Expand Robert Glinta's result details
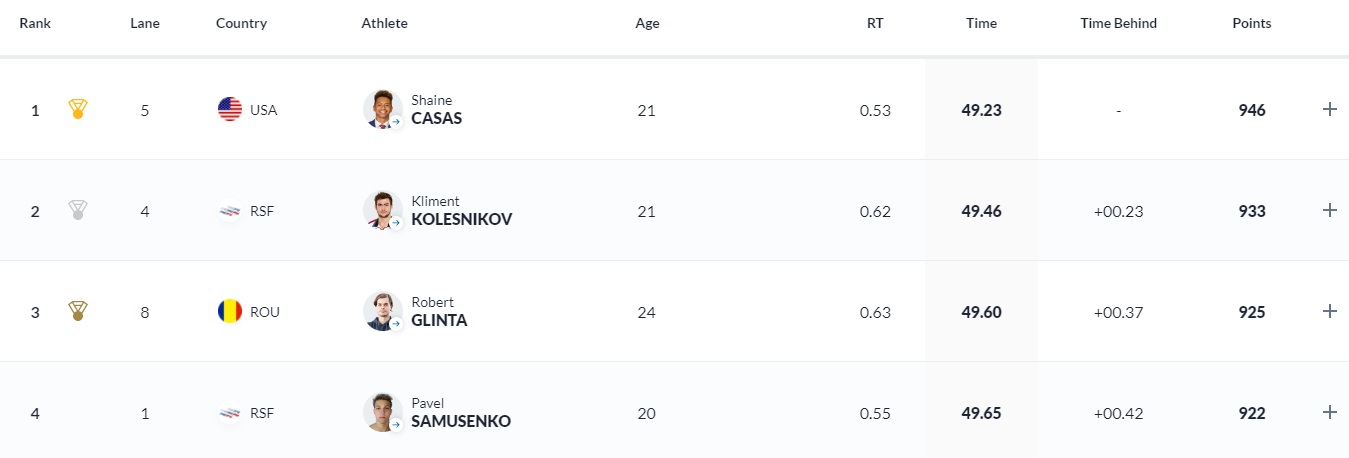 pos(1330,311)
